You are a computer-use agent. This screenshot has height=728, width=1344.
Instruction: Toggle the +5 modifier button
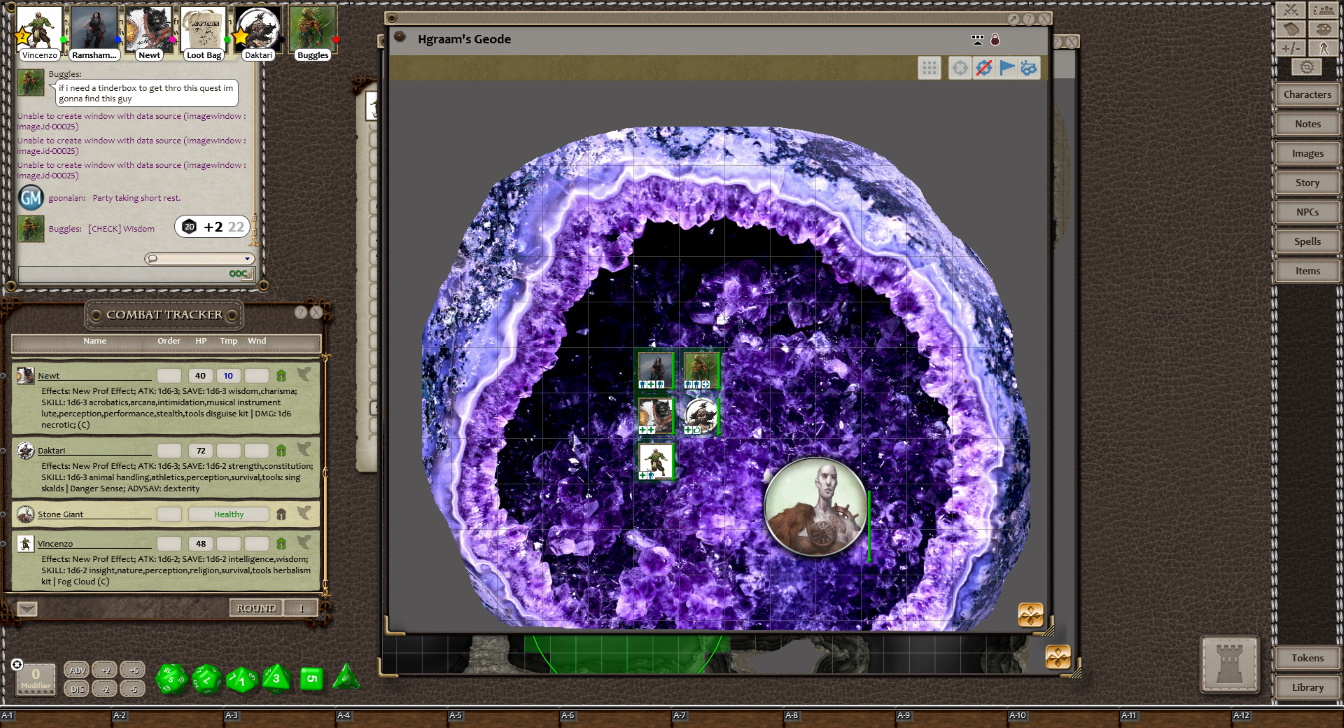[x=133, y=670]
